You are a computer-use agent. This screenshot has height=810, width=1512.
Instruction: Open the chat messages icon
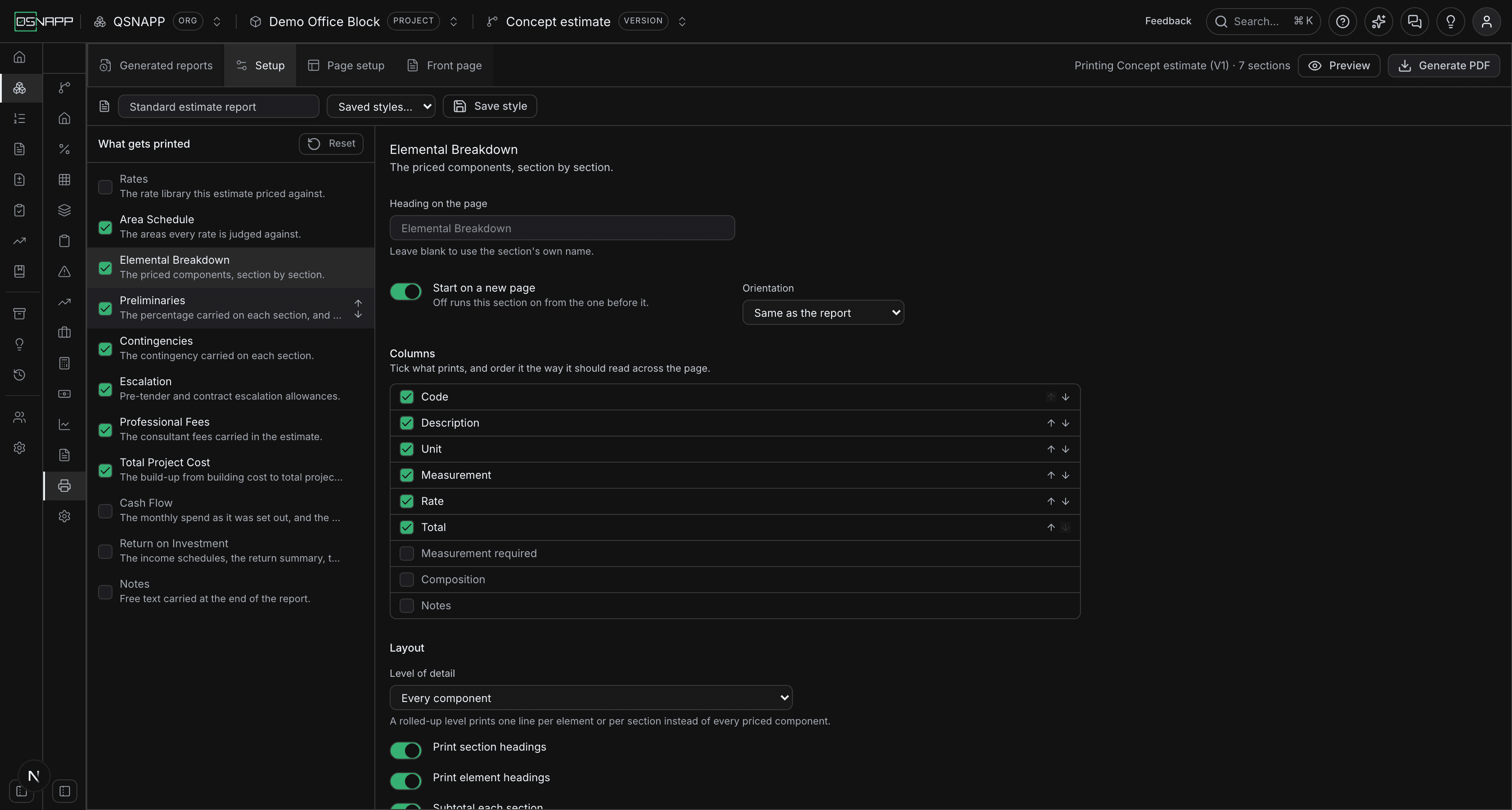coord(1414,22)
